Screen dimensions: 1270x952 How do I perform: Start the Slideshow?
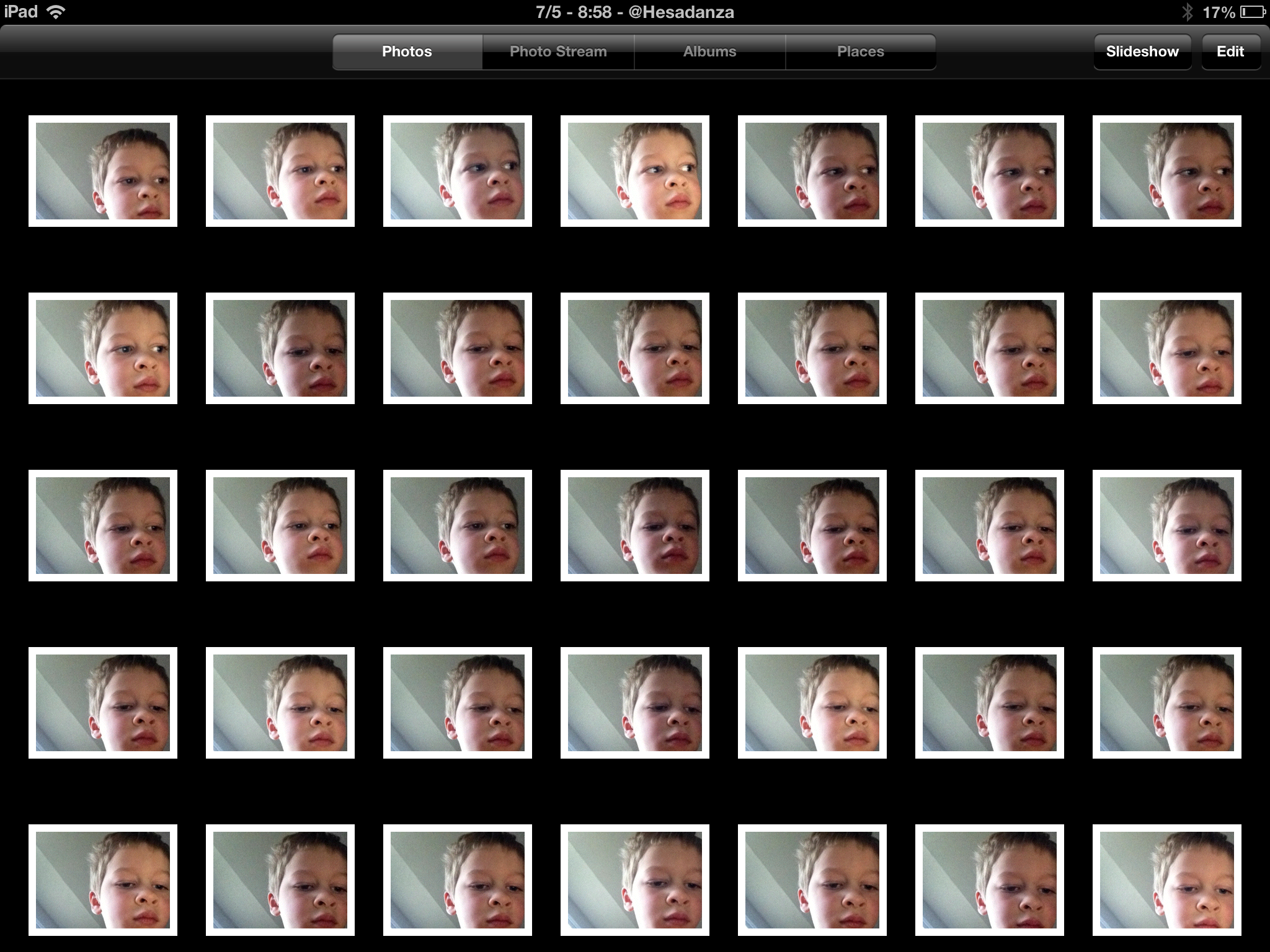1142,51
